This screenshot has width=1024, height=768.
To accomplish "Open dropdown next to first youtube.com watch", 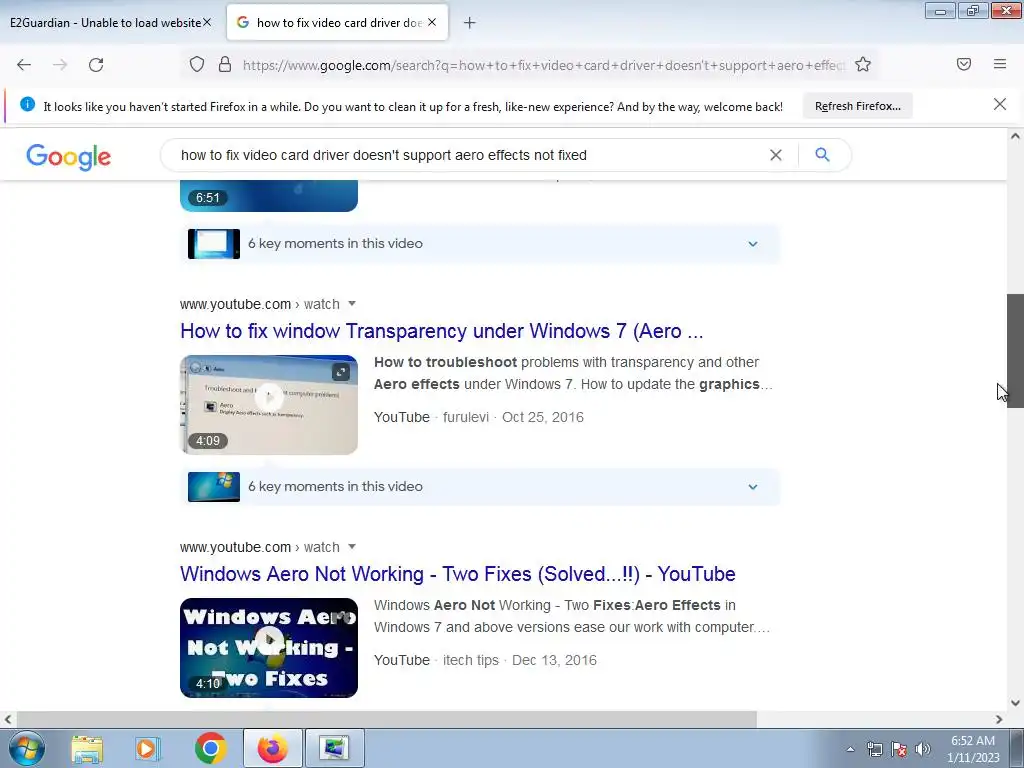I will [x=352, y=304].
